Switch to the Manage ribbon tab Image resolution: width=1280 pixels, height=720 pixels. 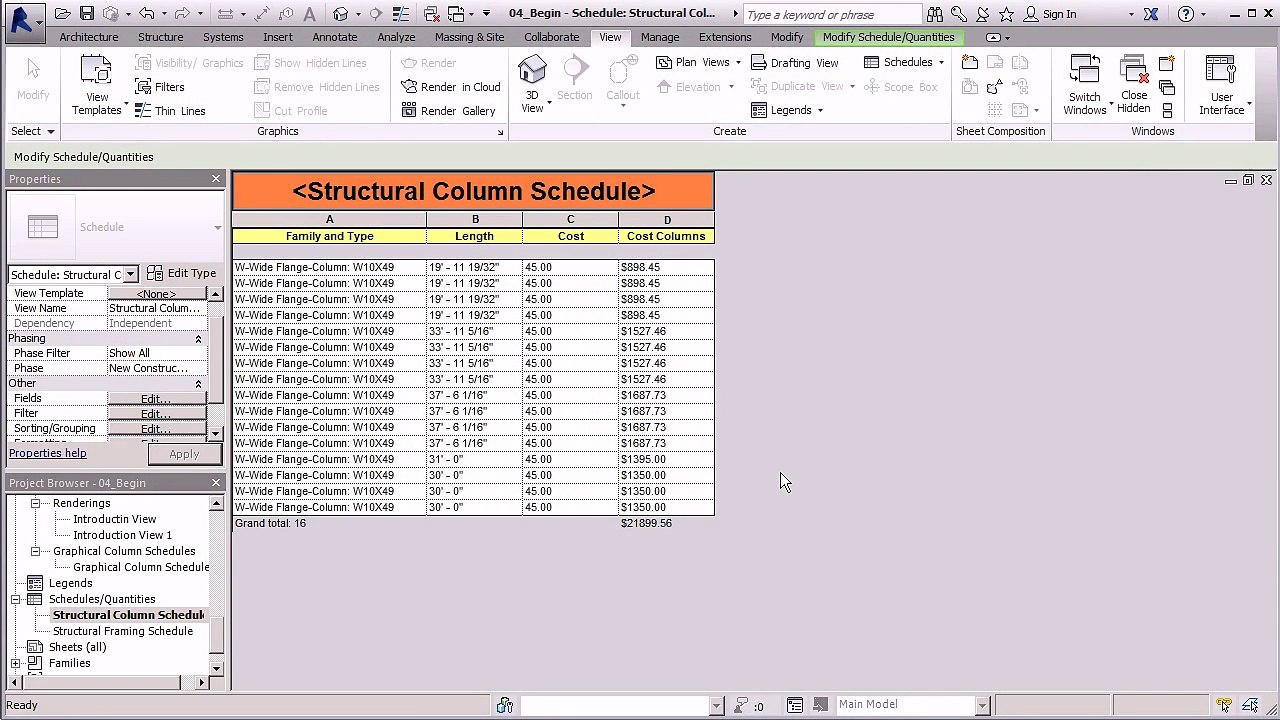click(x=660, y=37)
